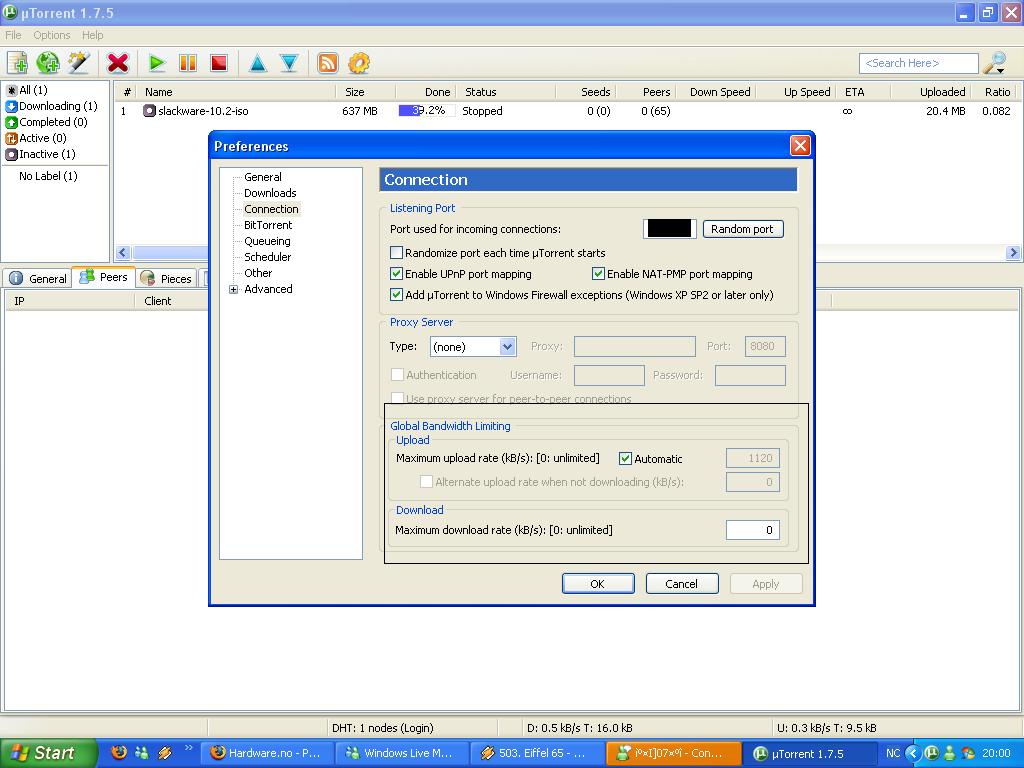Viewport: 1024px width, 768px height.
Task: Click the slackware torrent's Done progress bar
Action: click(x=426, y=111)
